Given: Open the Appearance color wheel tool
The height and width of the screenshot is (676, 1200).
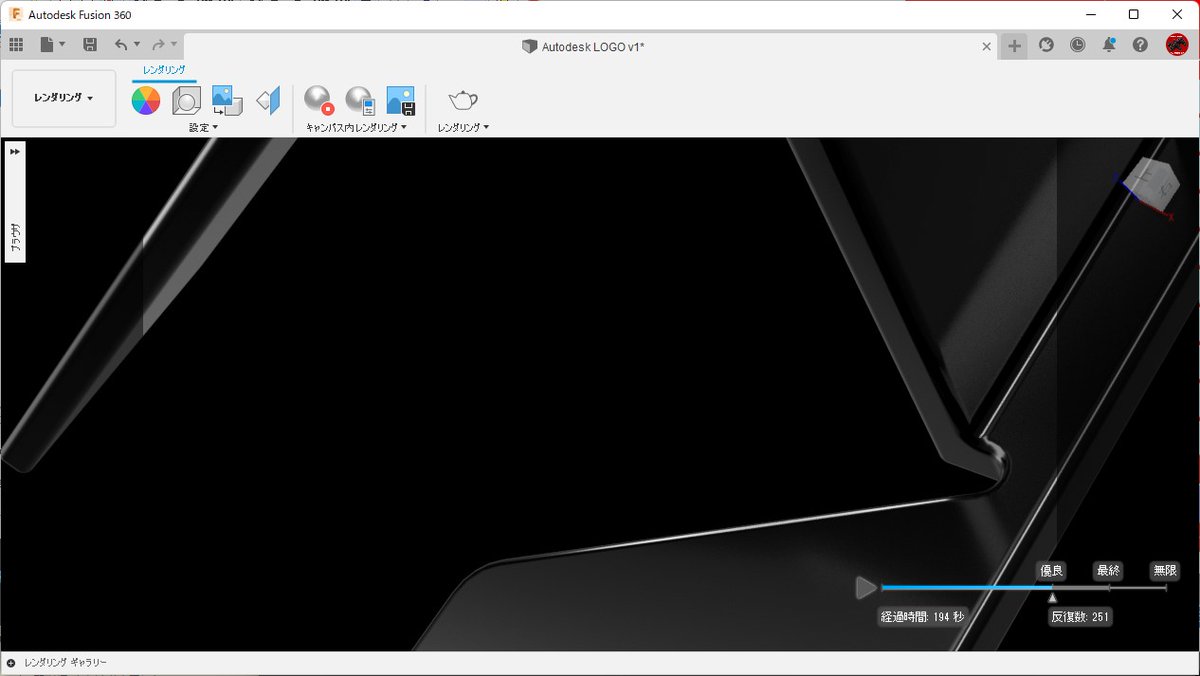Looking at the screenshot, I should [146, 100].
